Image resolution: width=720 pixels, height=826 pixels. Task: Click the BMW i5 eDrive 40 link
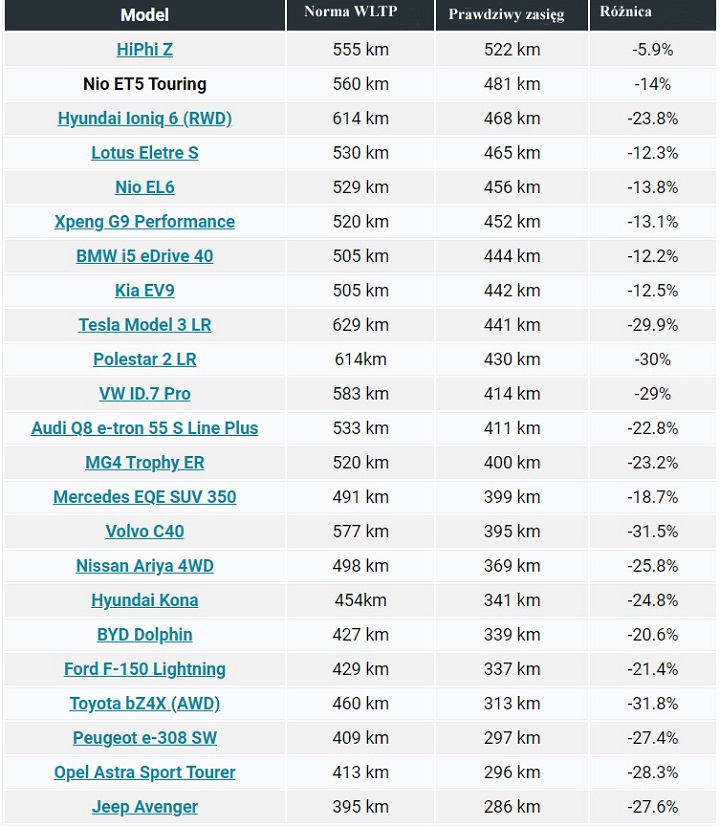144,256
